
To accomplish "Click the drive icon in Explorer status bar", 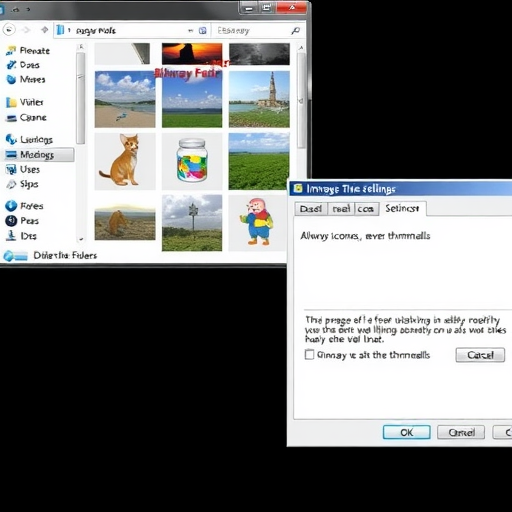I will pos(15,256).
